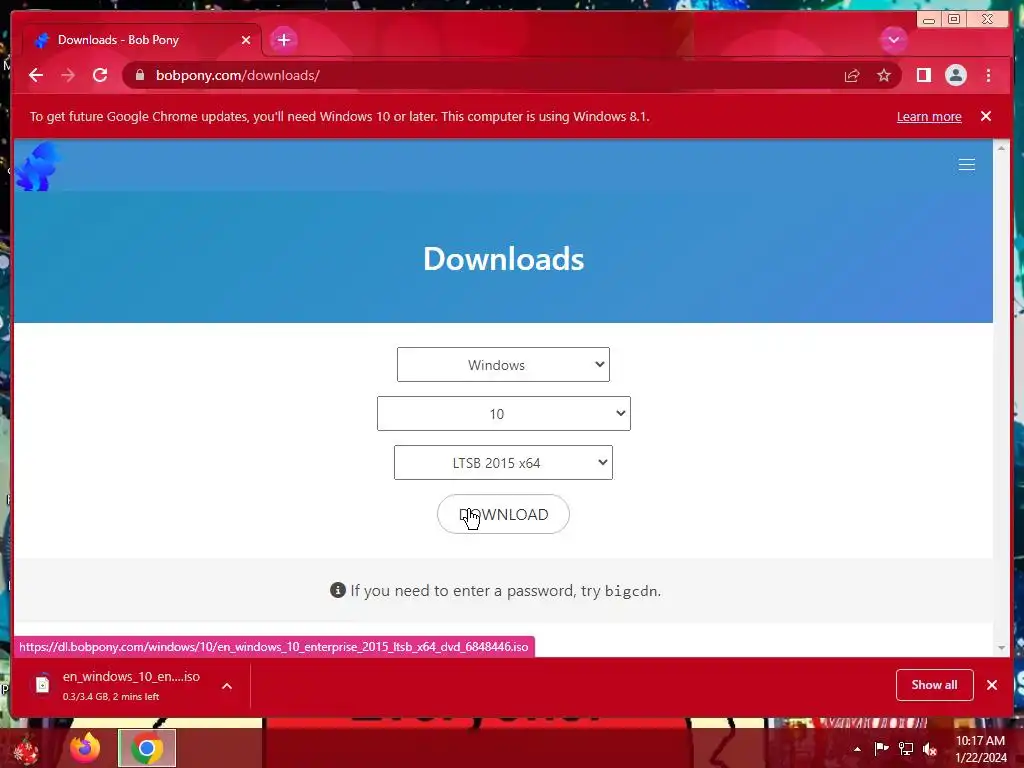
Task: Click Show all downloads button
Action: 935,684
